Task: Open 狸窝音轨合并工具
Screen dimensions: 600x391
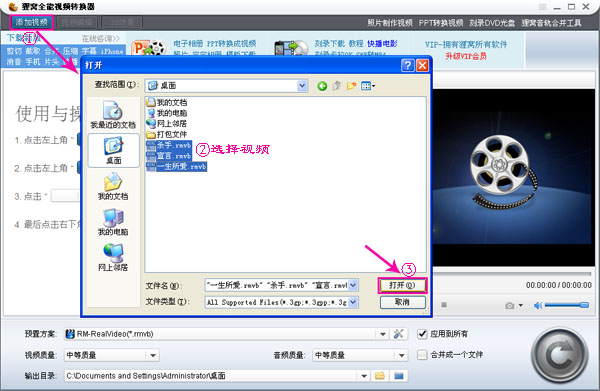Action: point(551,23)
